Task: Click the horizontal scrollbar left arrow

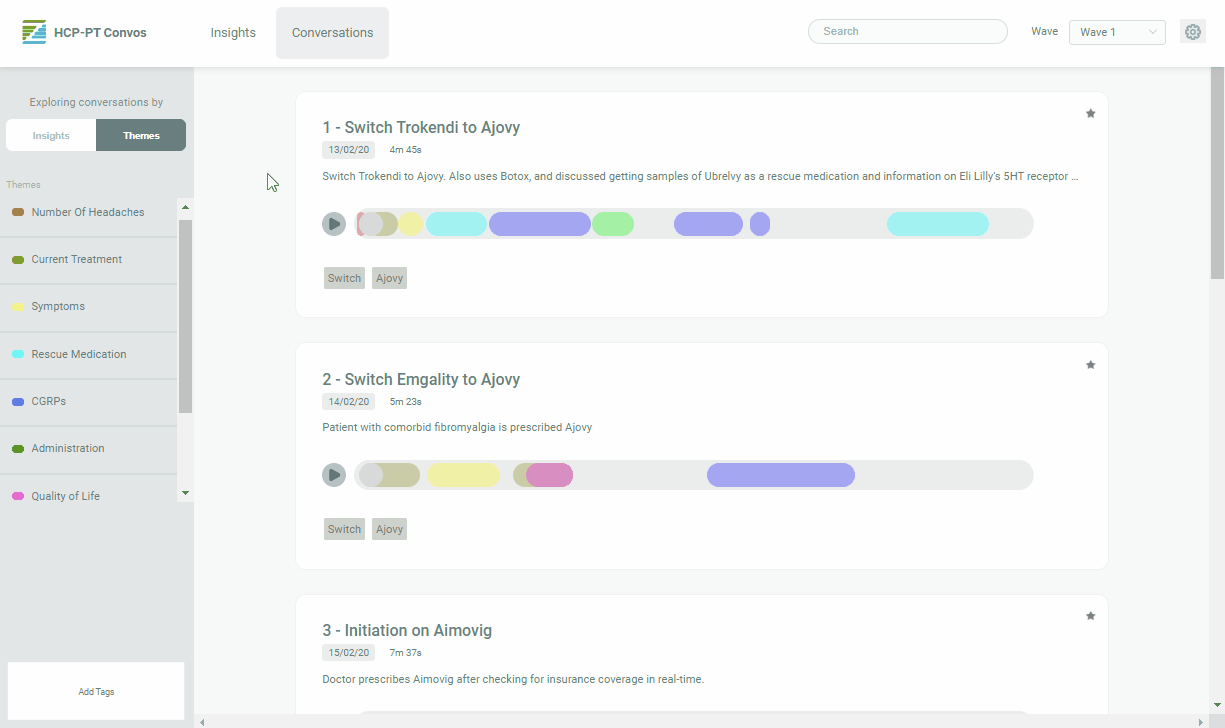Action: [x=203, y=721]
